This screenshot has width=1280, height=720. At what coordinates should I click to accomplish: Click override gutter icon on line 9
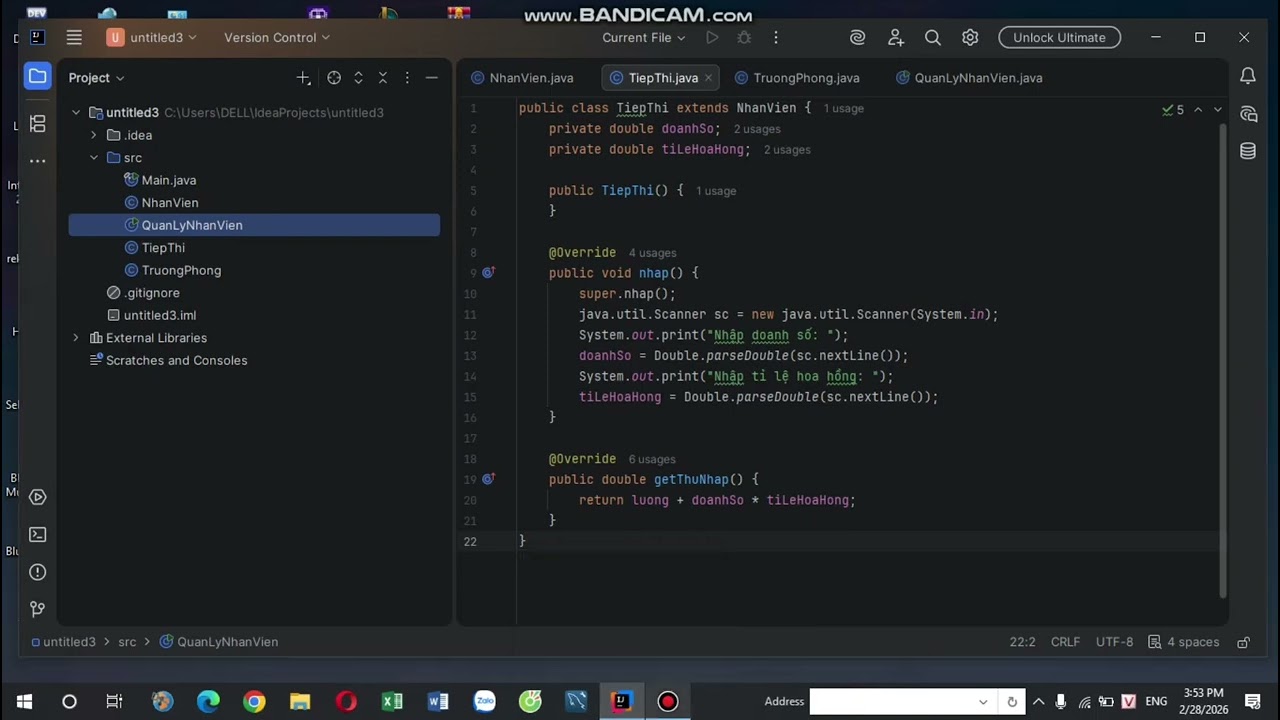[489, 272]
